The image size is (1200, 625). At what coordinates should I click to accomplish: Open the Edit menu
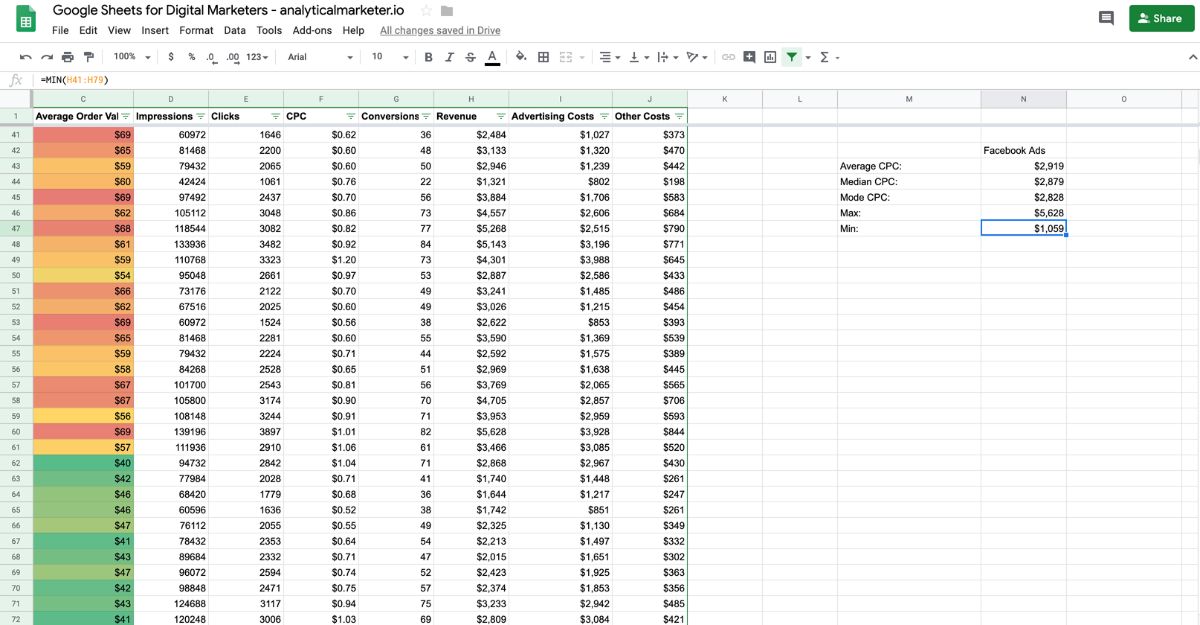(88, 30)
